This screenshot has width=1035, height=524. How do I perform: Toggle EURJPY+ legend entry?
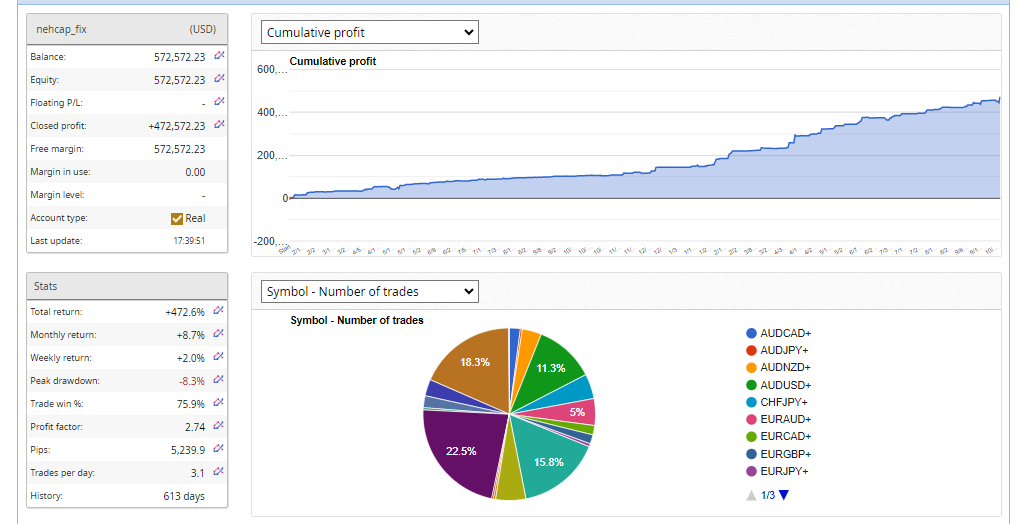coord(784,471)
